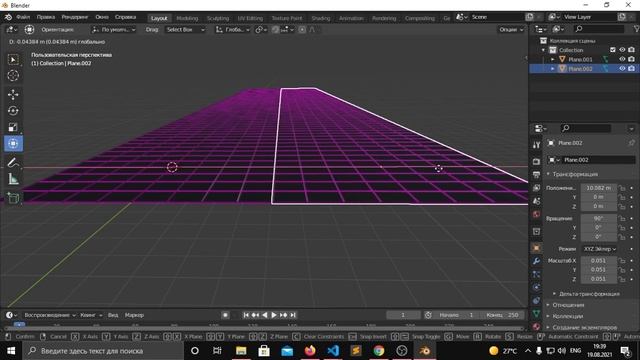Viewport: 640px width, 360px height.
Task: Click the outliner filter funnel icon
Action: pyautogui.click(x=636, y=29)
